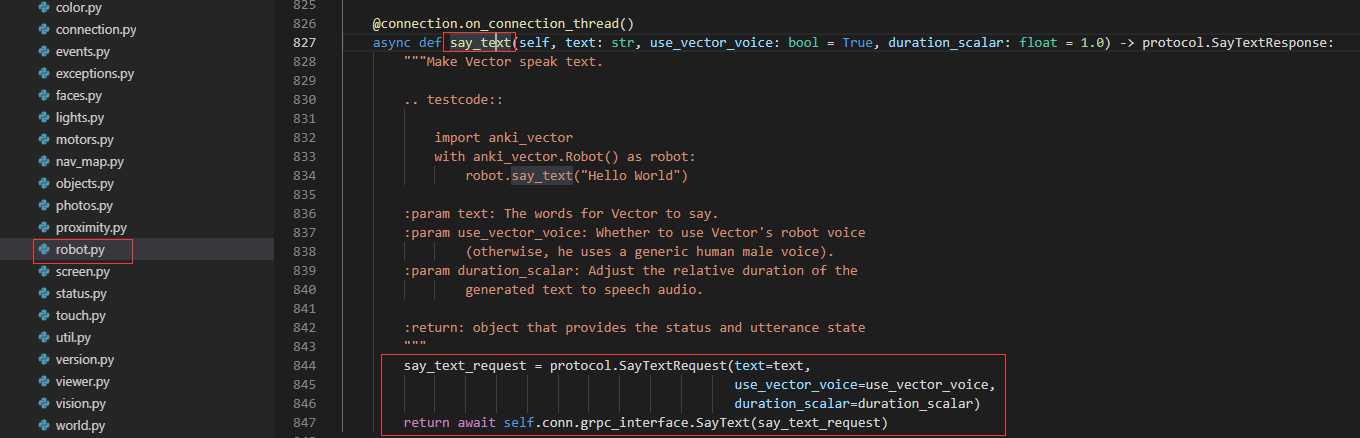Viewport: 1360px width, 438px height.
Task: Click line number 827 in the gutter
Action: [304, 42]
